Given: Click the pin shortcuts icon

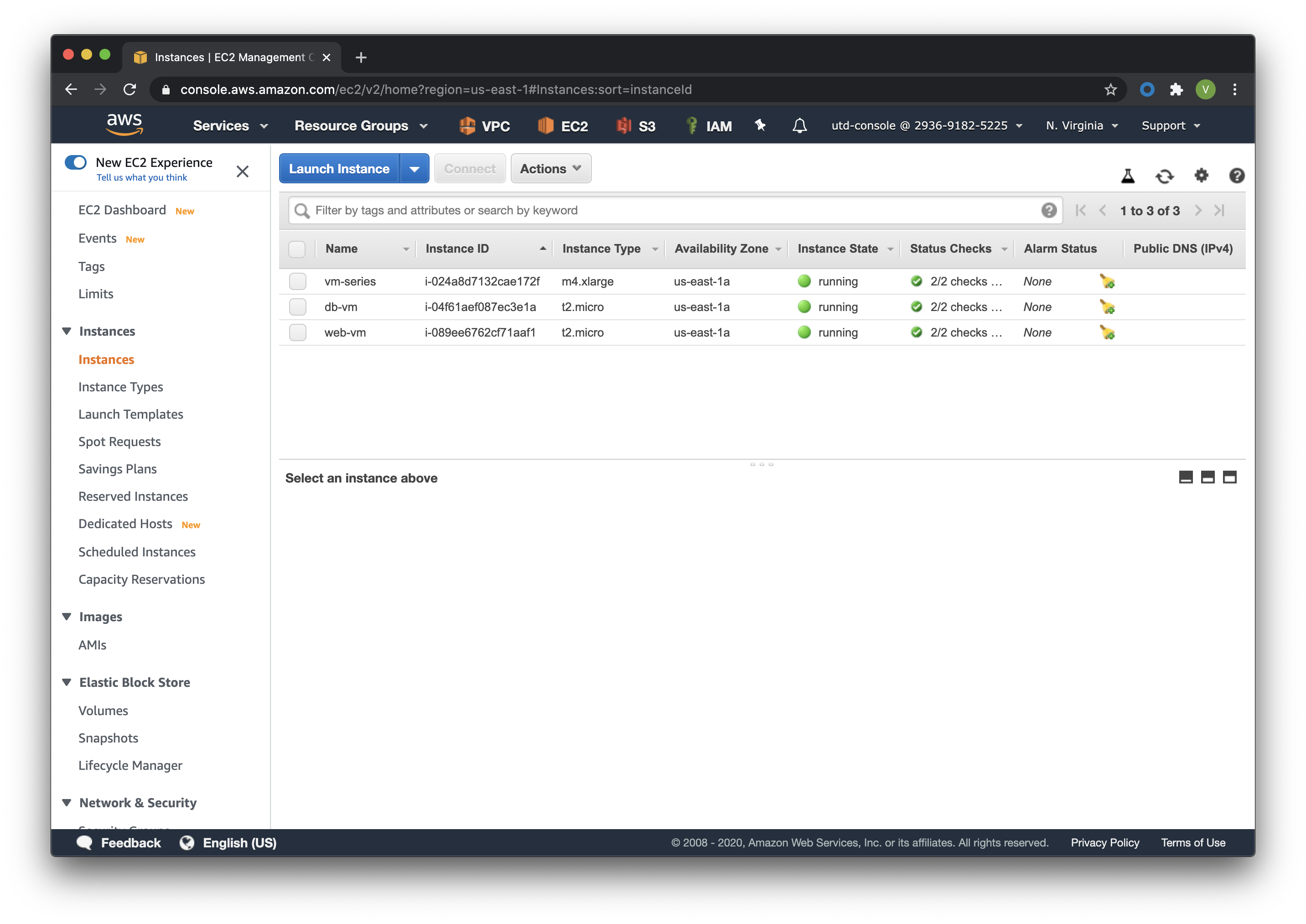Looking at the screenshot, I should (760, 125).
